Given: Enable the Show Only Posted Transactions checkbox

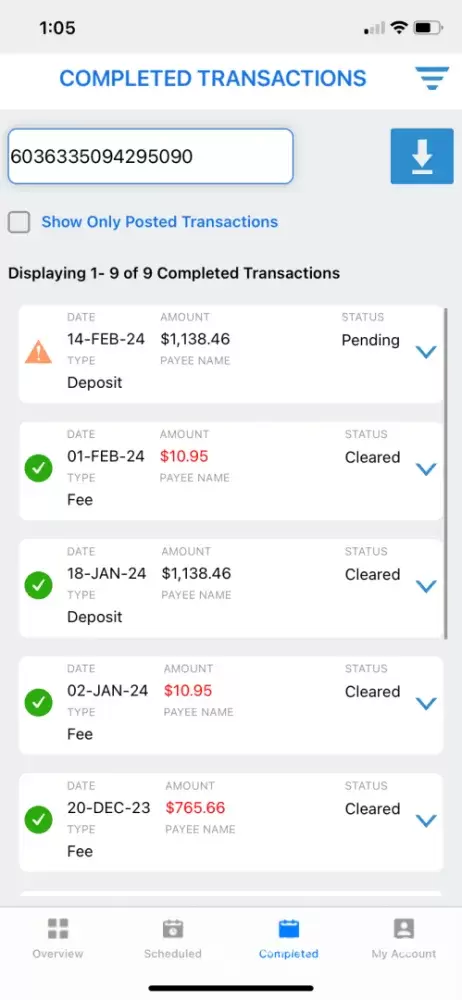Looking at the screenshot, I should pyautogui.click(x=19, y=223).
